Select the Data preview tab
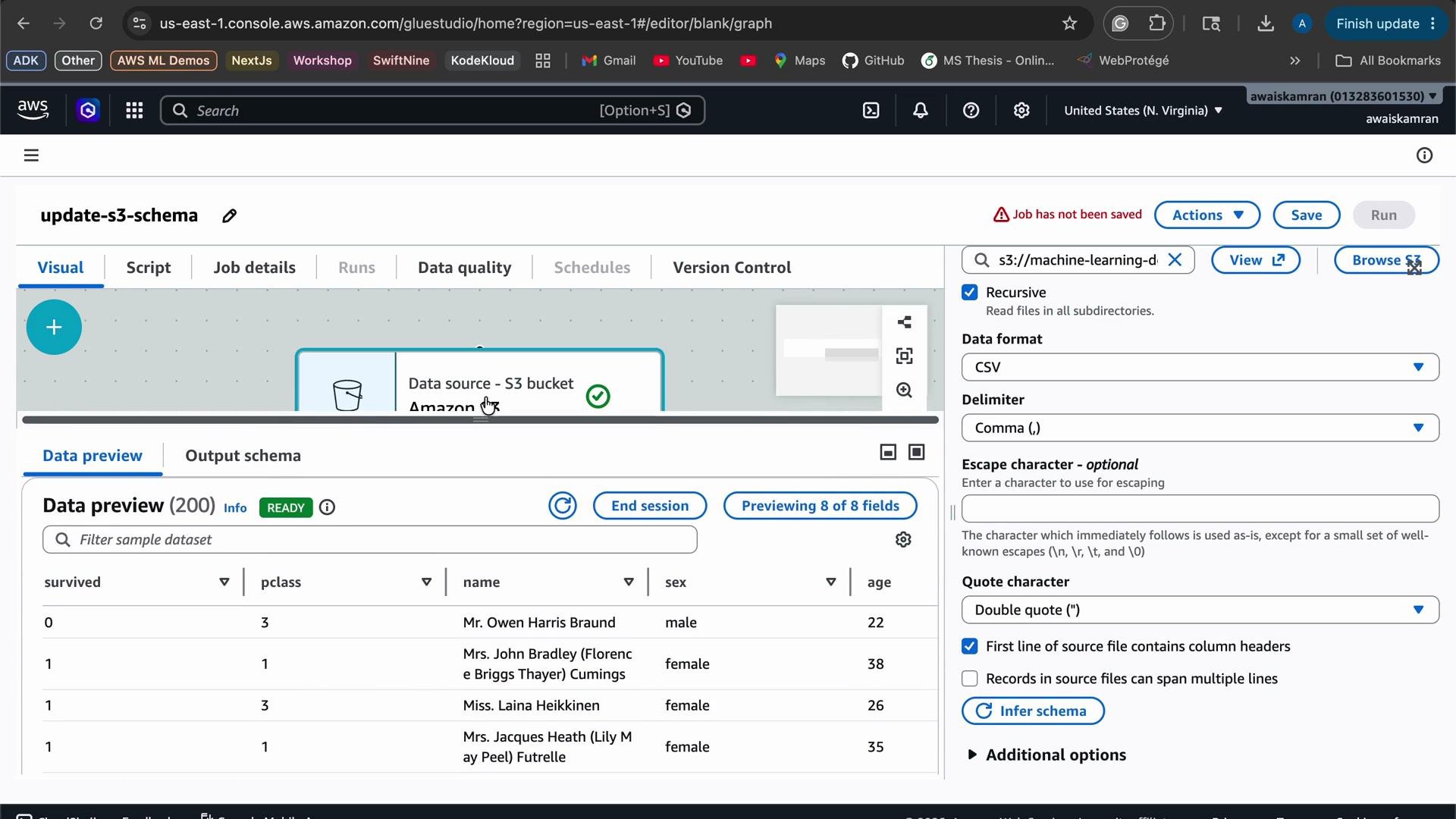Screen dimensions: 1456x819 [x=93, y=455]
